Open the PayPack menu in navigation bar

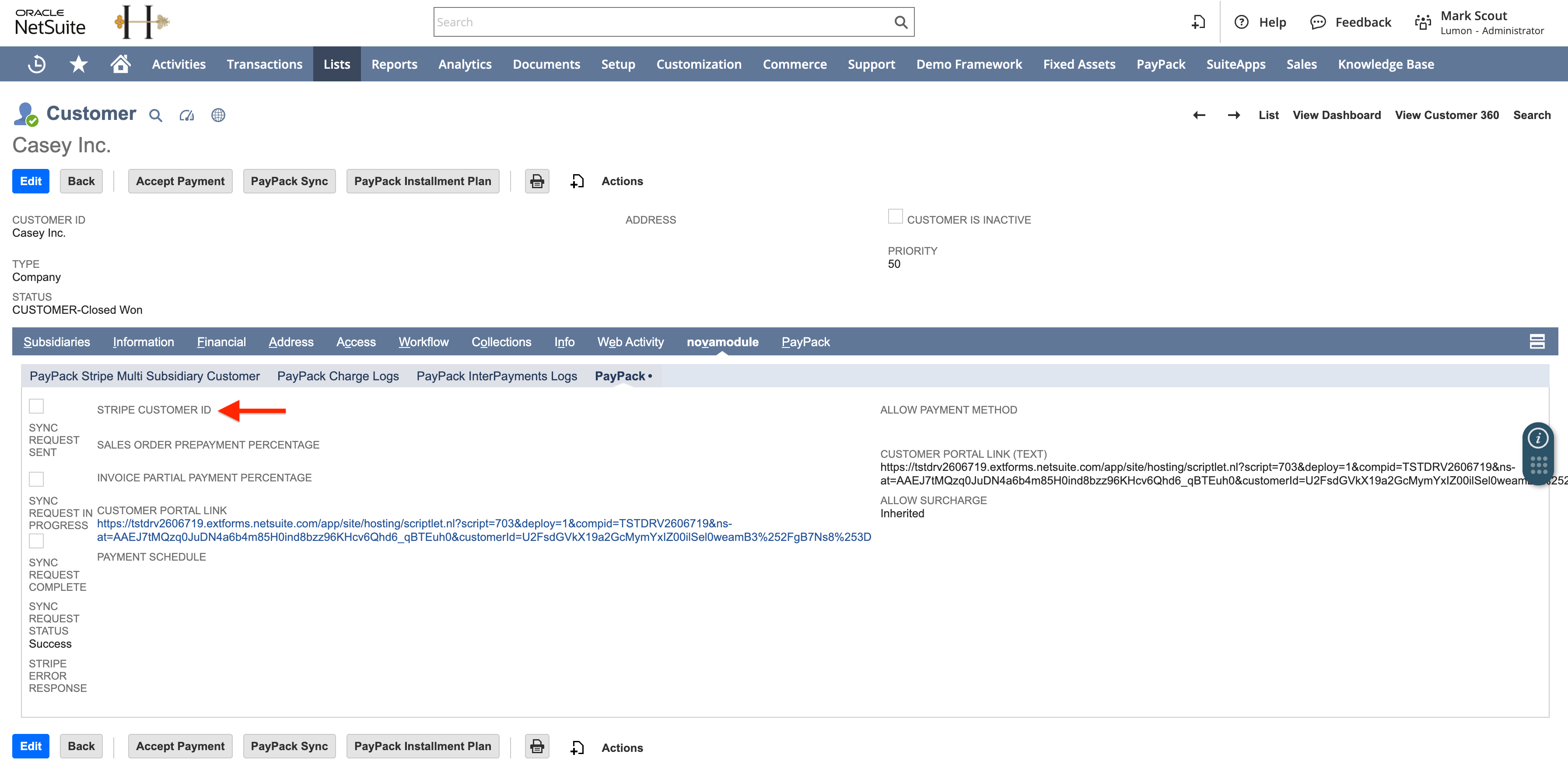(1160, 63)
